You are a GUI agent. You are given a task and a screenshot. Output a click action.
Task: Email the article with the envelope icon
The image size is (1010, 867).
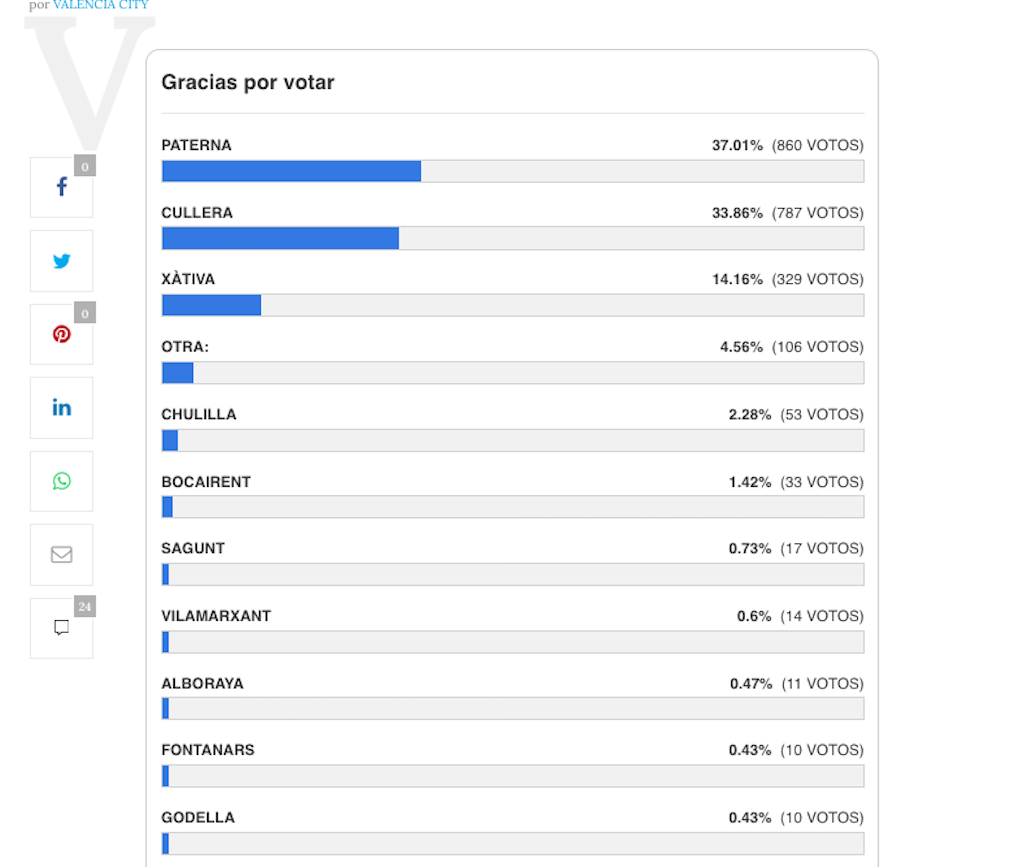[61, 554]
